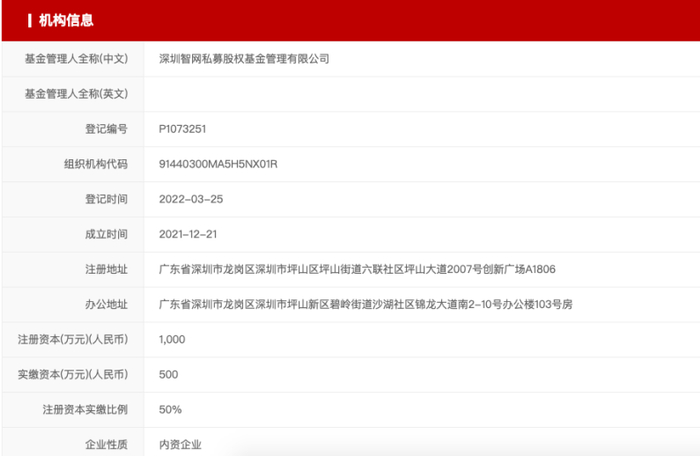
Task: Click the 登记时间 label
Action: (x=106, y=199)
